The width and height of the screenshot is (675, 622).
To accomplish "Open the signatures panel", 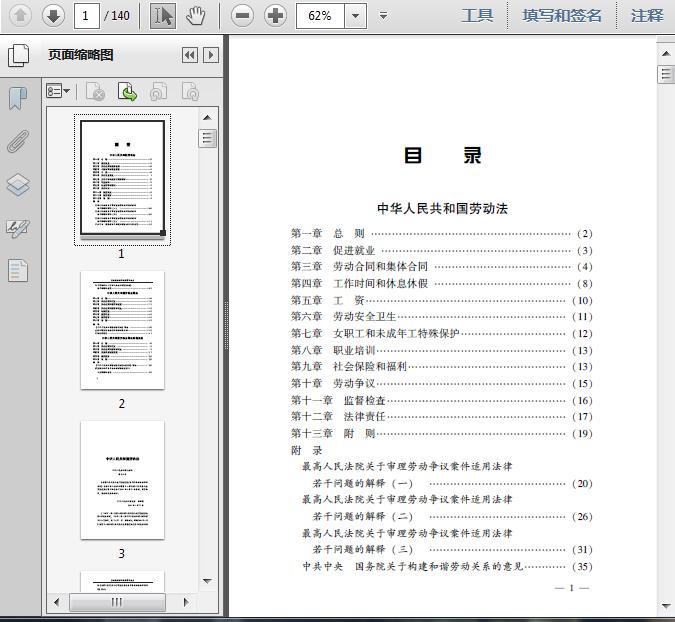I will (x=18, y=229).
